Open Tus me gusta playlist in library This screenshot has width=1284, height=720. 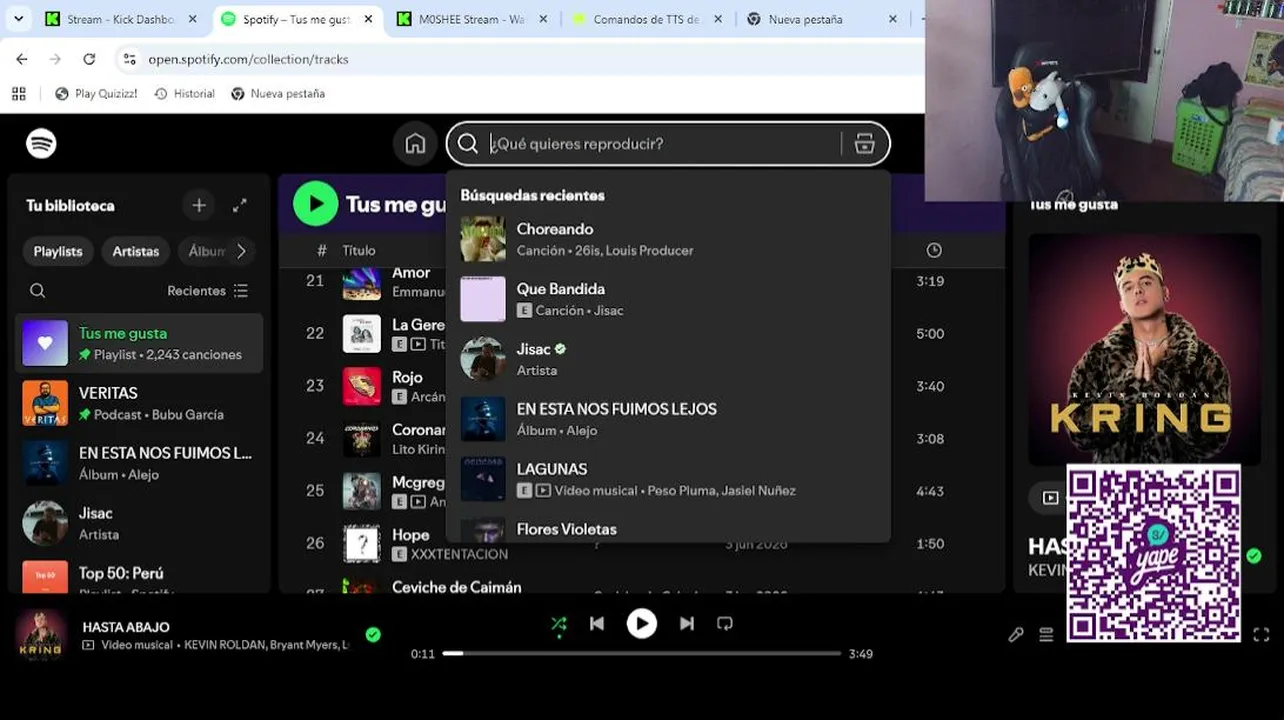pyautogui.click(x=139, y=343)
